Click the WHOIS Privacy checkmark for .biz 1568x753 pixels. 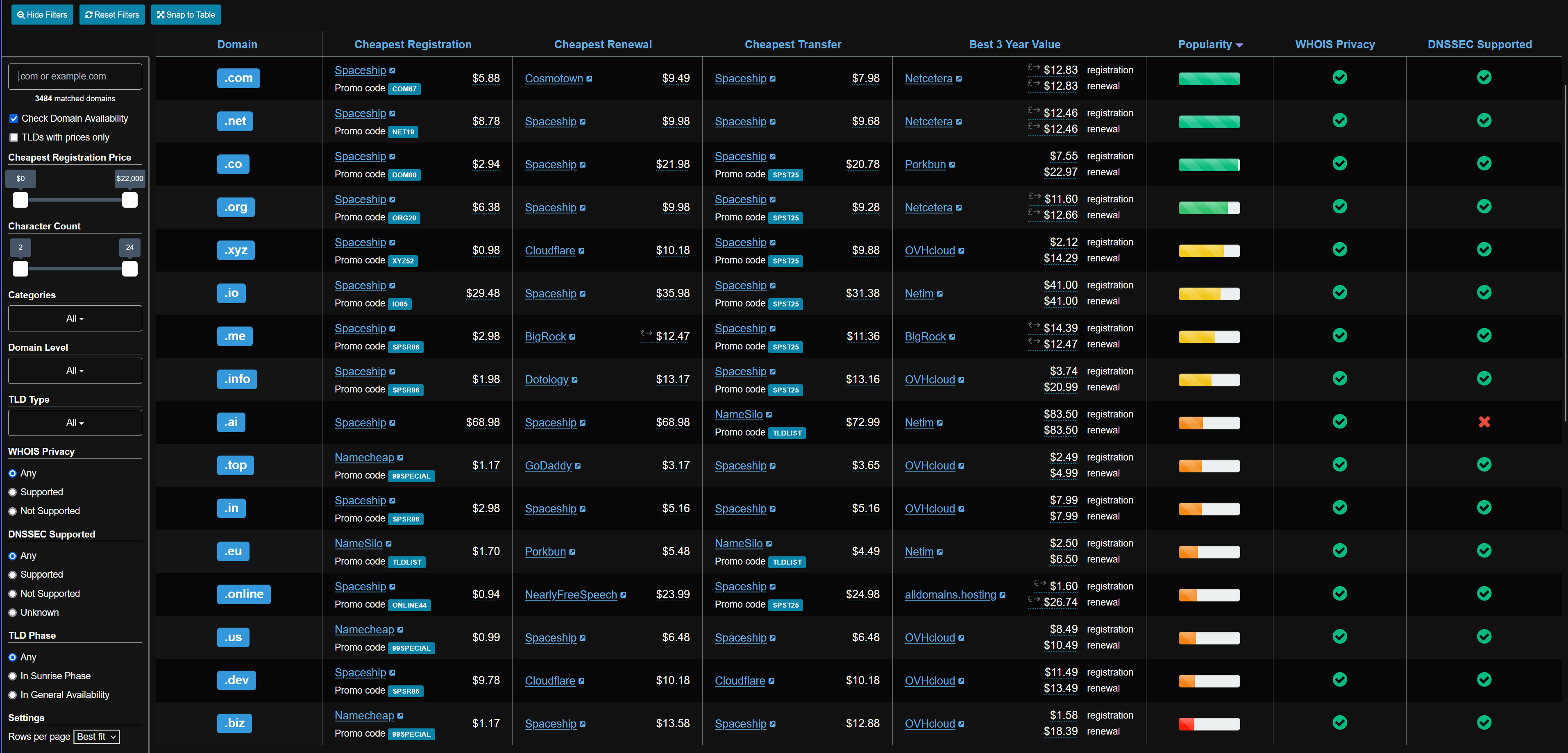(1339, 723)
